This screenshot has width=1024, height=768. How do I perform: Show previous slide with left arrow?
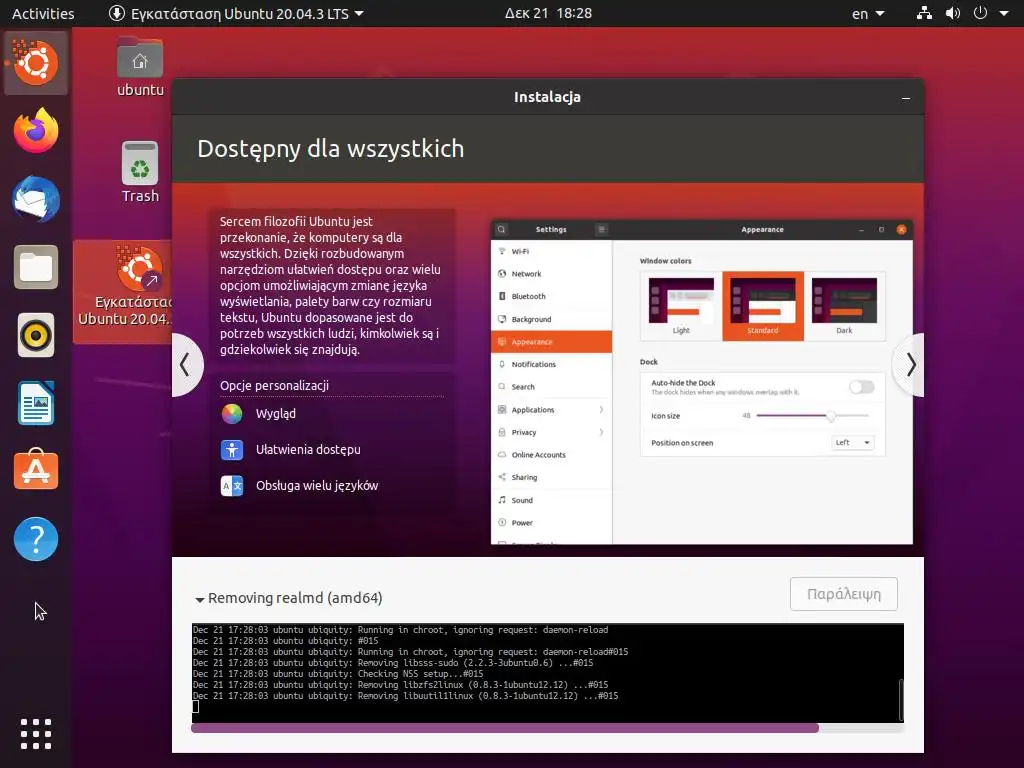point(185,365)
